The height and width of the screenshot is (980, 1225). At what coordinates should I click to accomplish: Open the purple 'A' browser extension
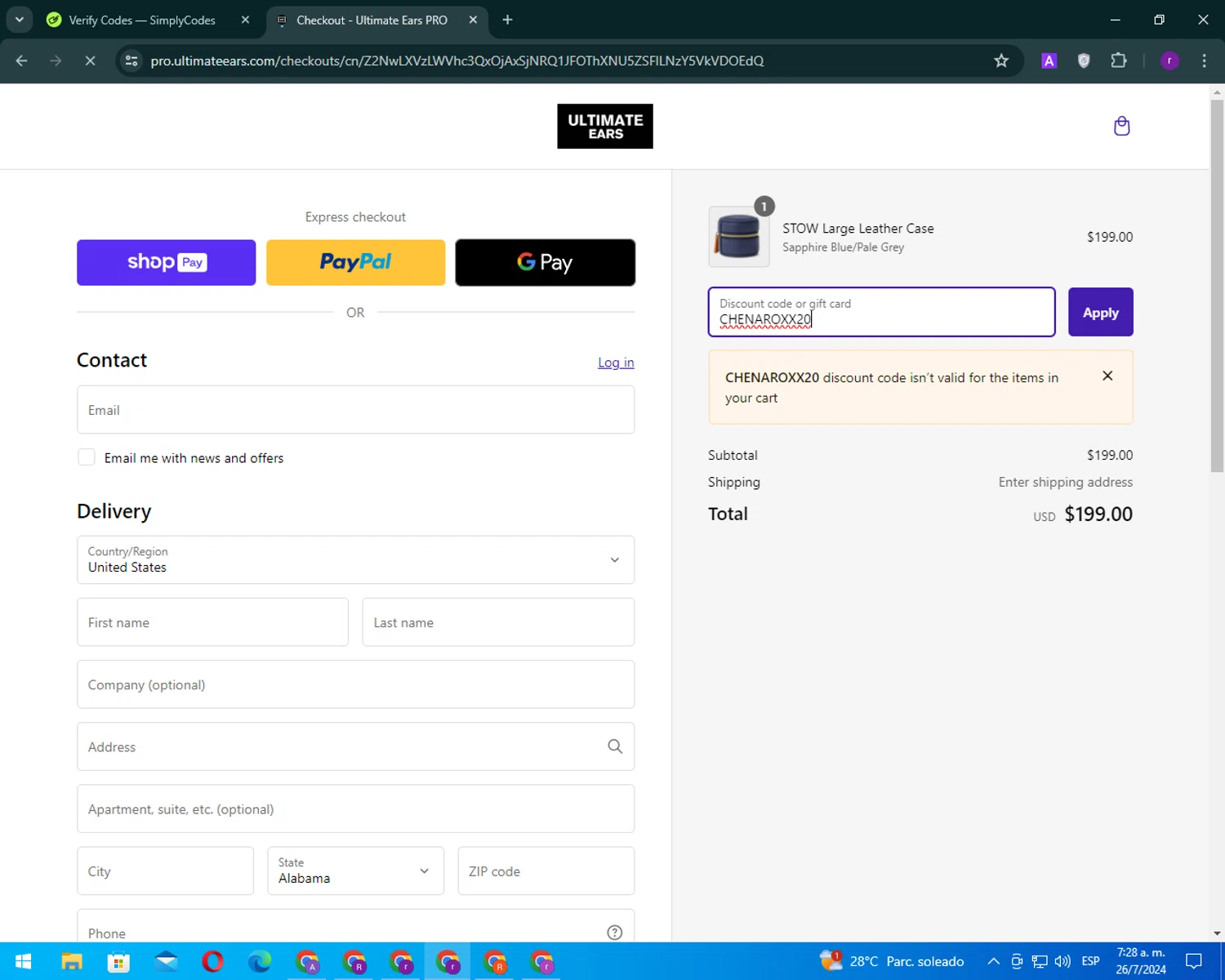pos(1049,60)
